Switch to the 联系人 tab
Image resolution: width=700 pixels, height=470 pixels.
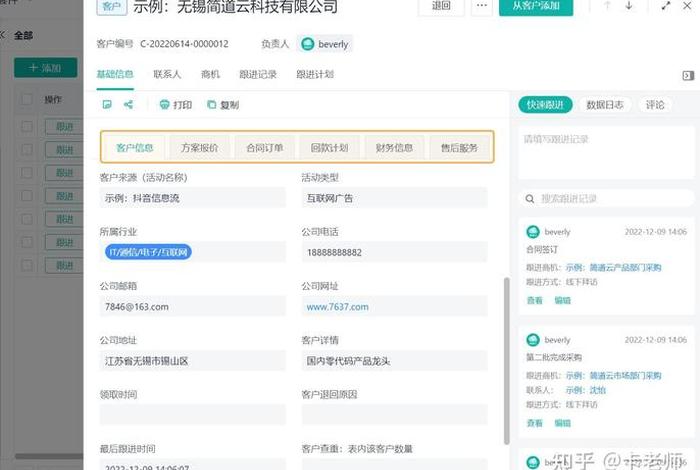167,75
